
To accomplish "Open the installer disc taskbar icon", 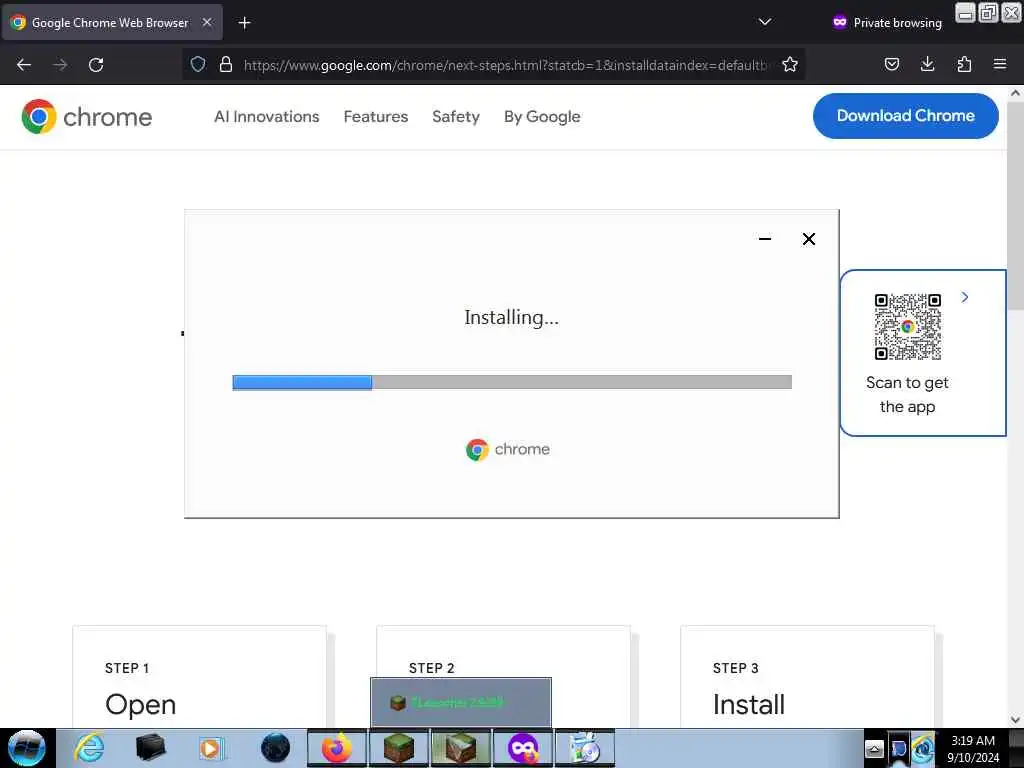I will [x=584, y=748].
